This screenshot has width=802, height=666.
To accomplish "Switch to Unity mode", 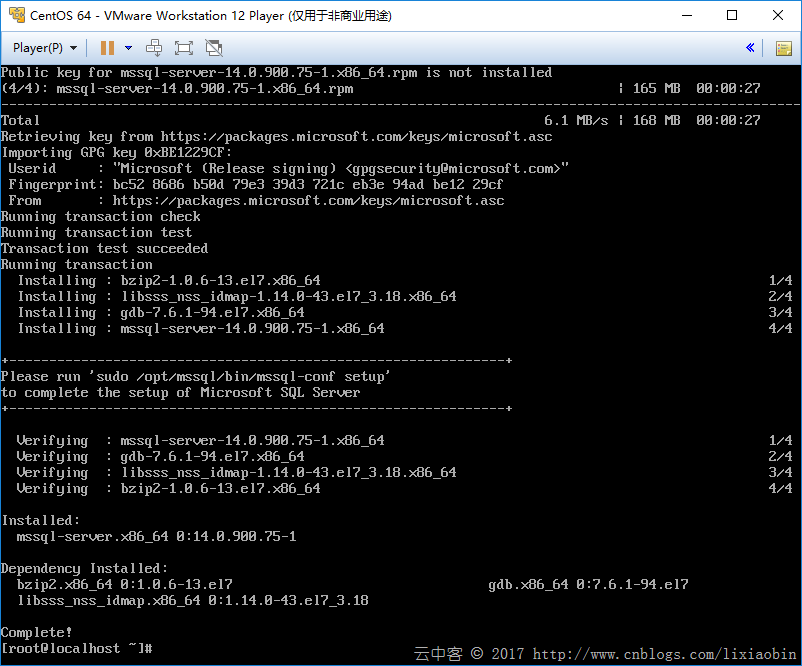I will coord(213,47).
